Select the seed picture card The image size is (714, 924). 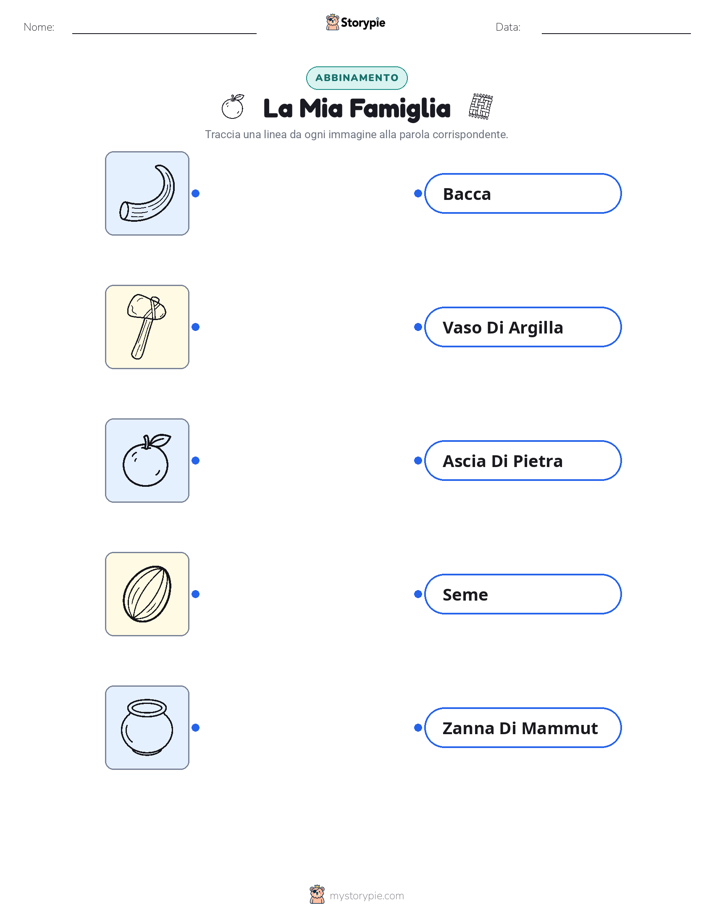click(x=147, y=594)
